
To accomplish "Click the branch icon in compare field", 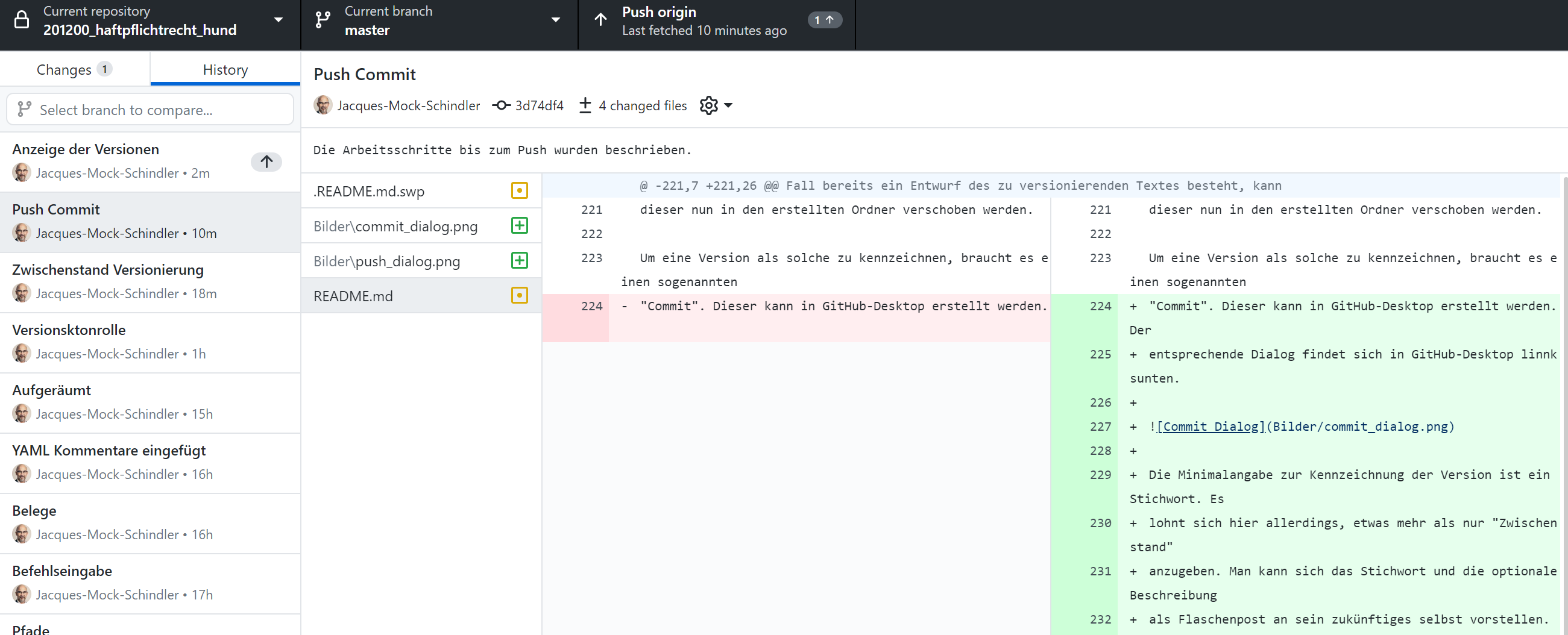I will point(24,110).
